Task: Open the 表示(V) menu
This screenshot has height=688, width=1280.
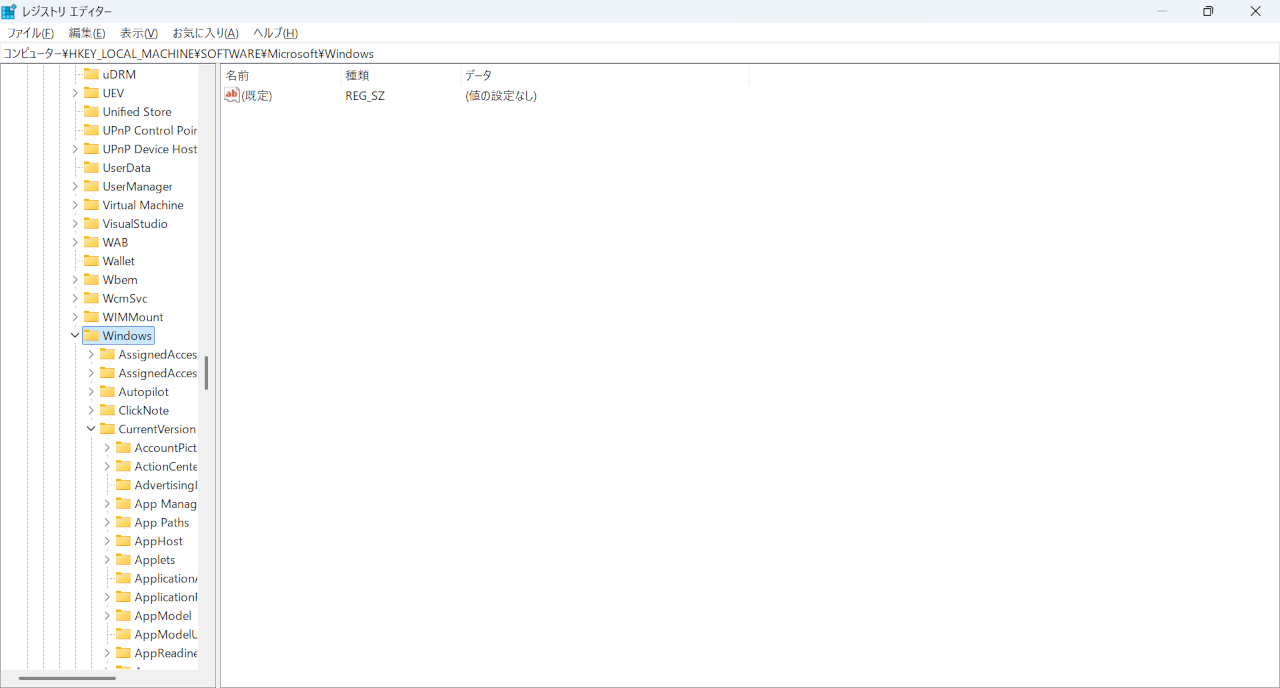Action: [x=139, y=33]
